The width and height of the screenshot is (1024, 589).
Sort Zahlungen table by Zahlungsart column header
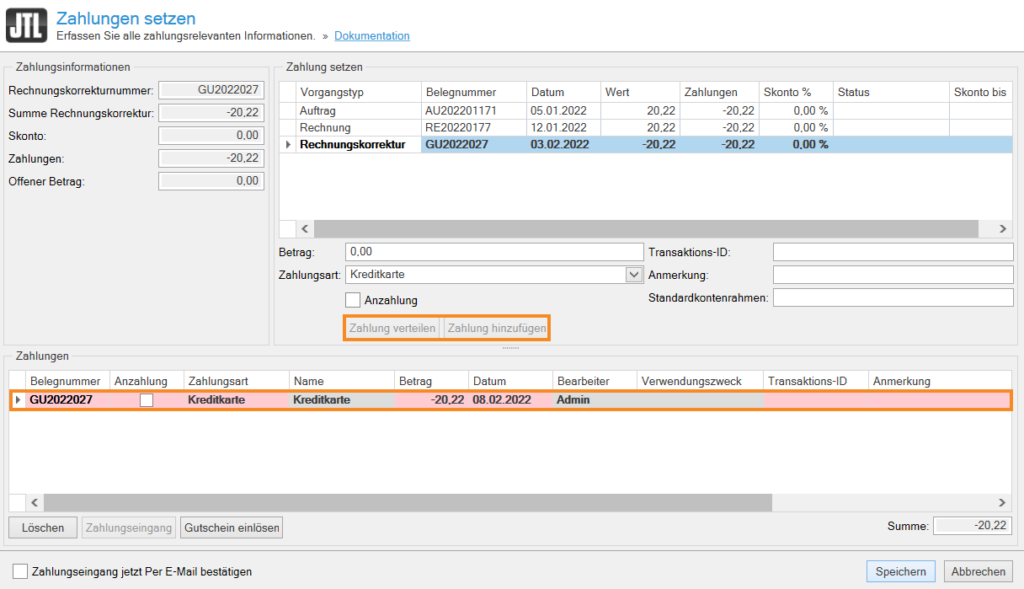click(x=236, y=381)
